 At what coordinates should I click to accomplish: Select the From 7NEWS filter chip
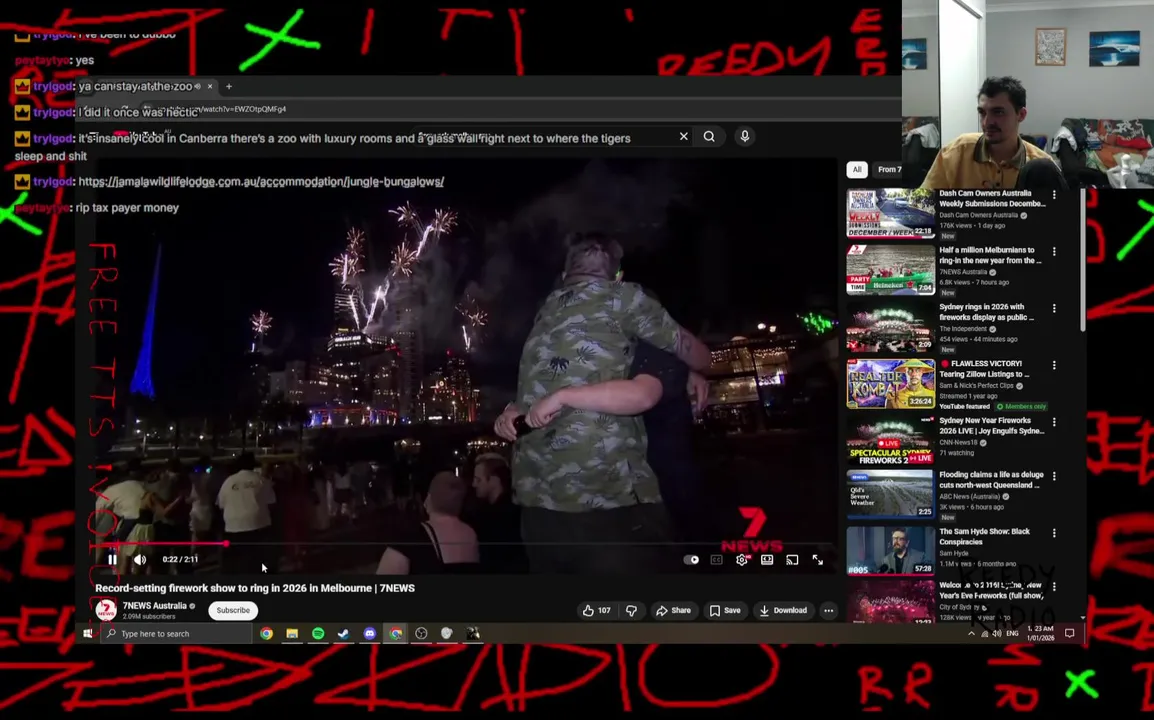point(888,169)
